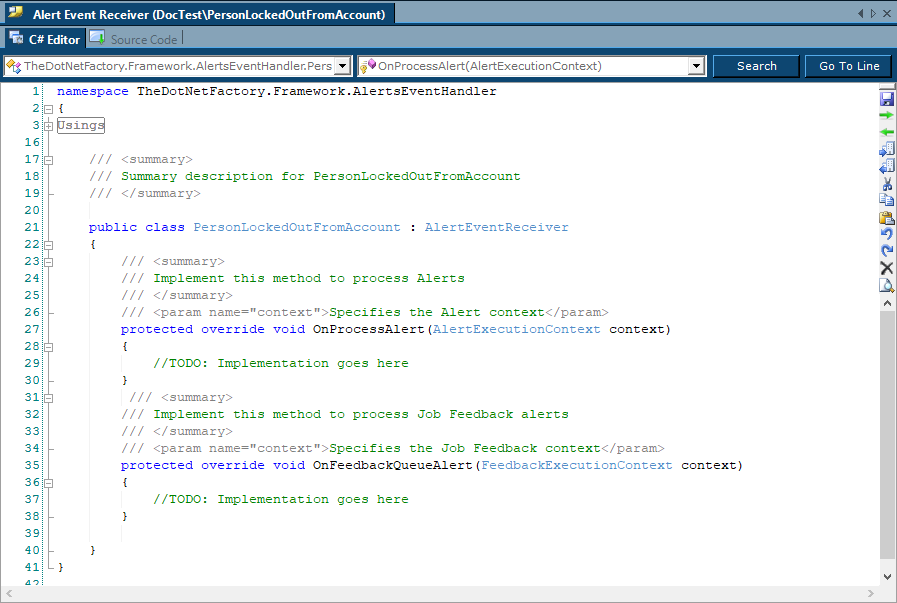The width and height of the screenshot is (897, 603).
Task: Open print preview via the magnifier icon
Action: [x=886, y=284]
